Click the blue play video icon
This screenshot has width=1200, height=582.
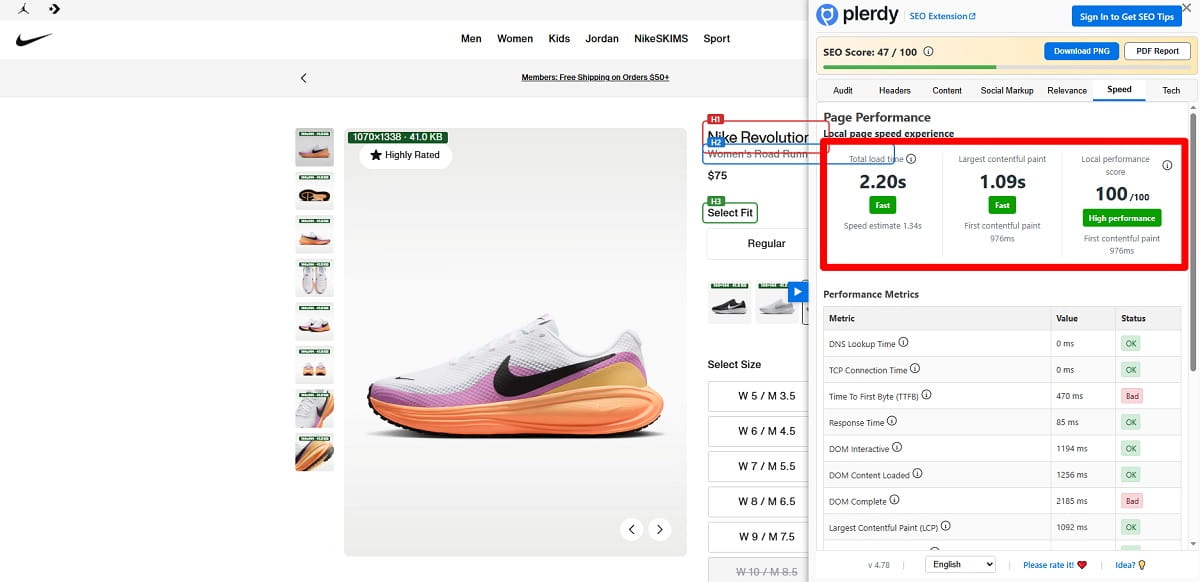[797, 292]
